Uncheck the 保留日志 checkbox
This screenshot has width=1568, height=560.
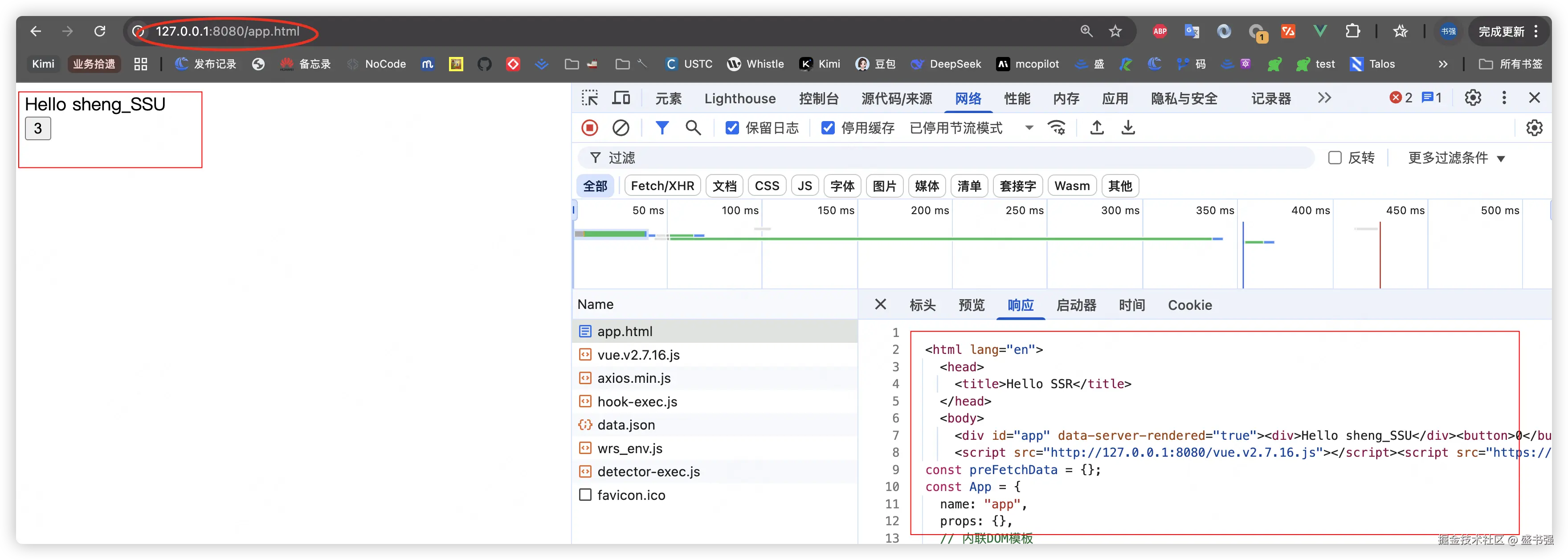pyautogui.click(x=732, y=128)
